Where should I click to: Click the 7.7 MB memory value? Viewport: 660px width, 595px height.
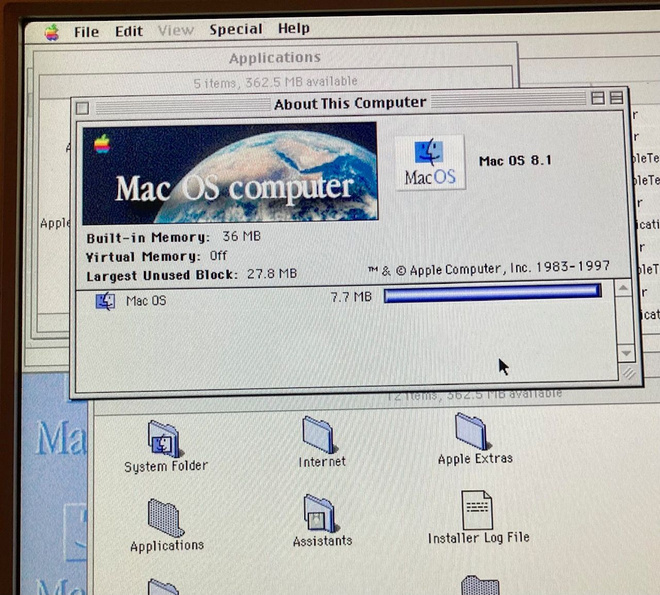click(351, 297)
